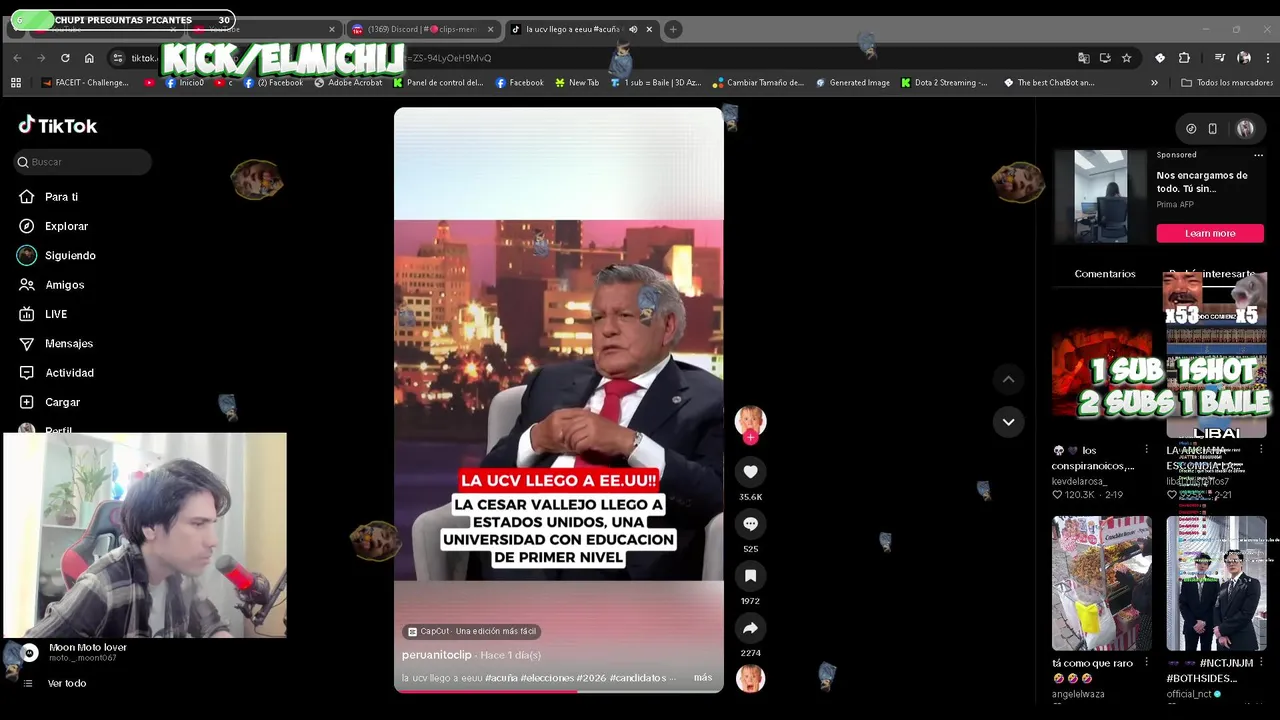This screenshot has height=720, width=1280.
Task: Click the TikTok logo
Action: [x=58, y=125]
